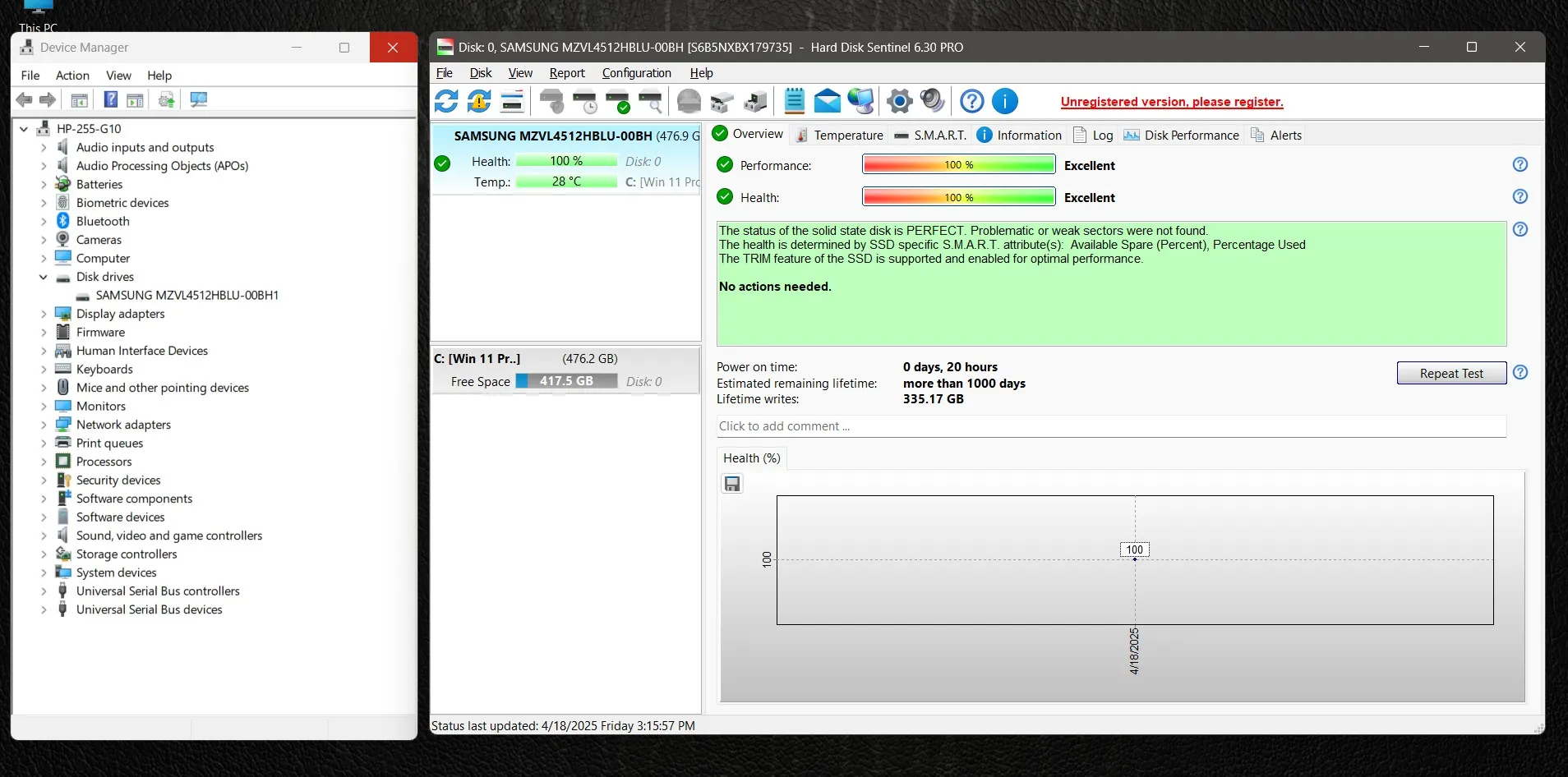Select Human Interface Devices entry

[x=142, y=351]
